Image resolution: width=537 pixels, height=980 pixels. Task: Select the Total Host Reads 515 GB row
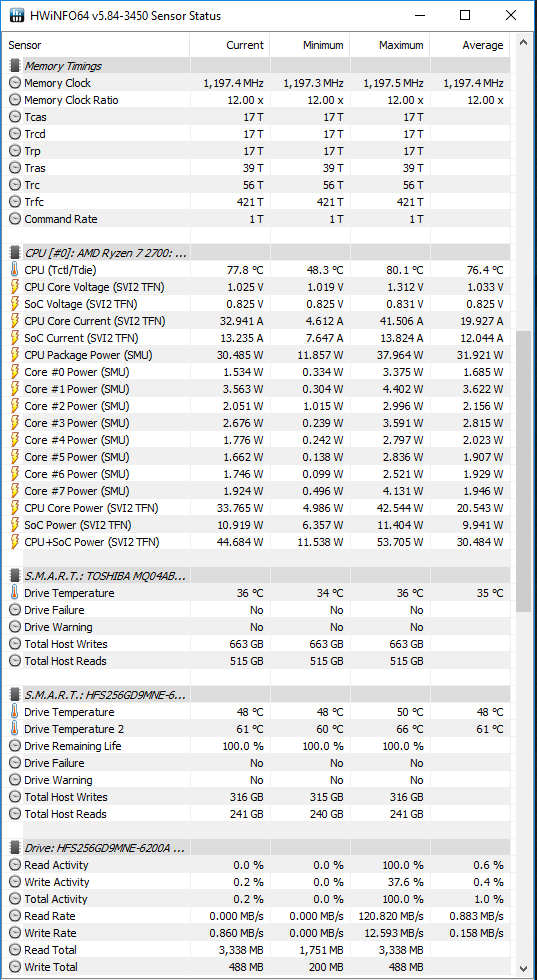click(x=257, y=661)
